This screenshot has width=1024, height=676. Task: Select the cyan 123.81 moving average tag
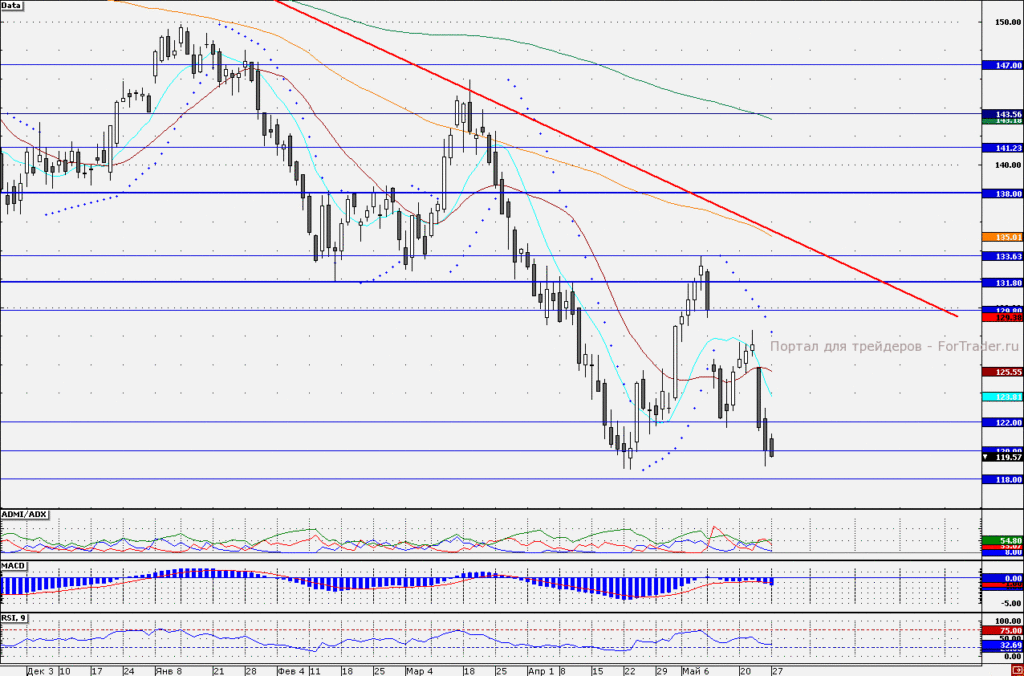[1002, 397]
